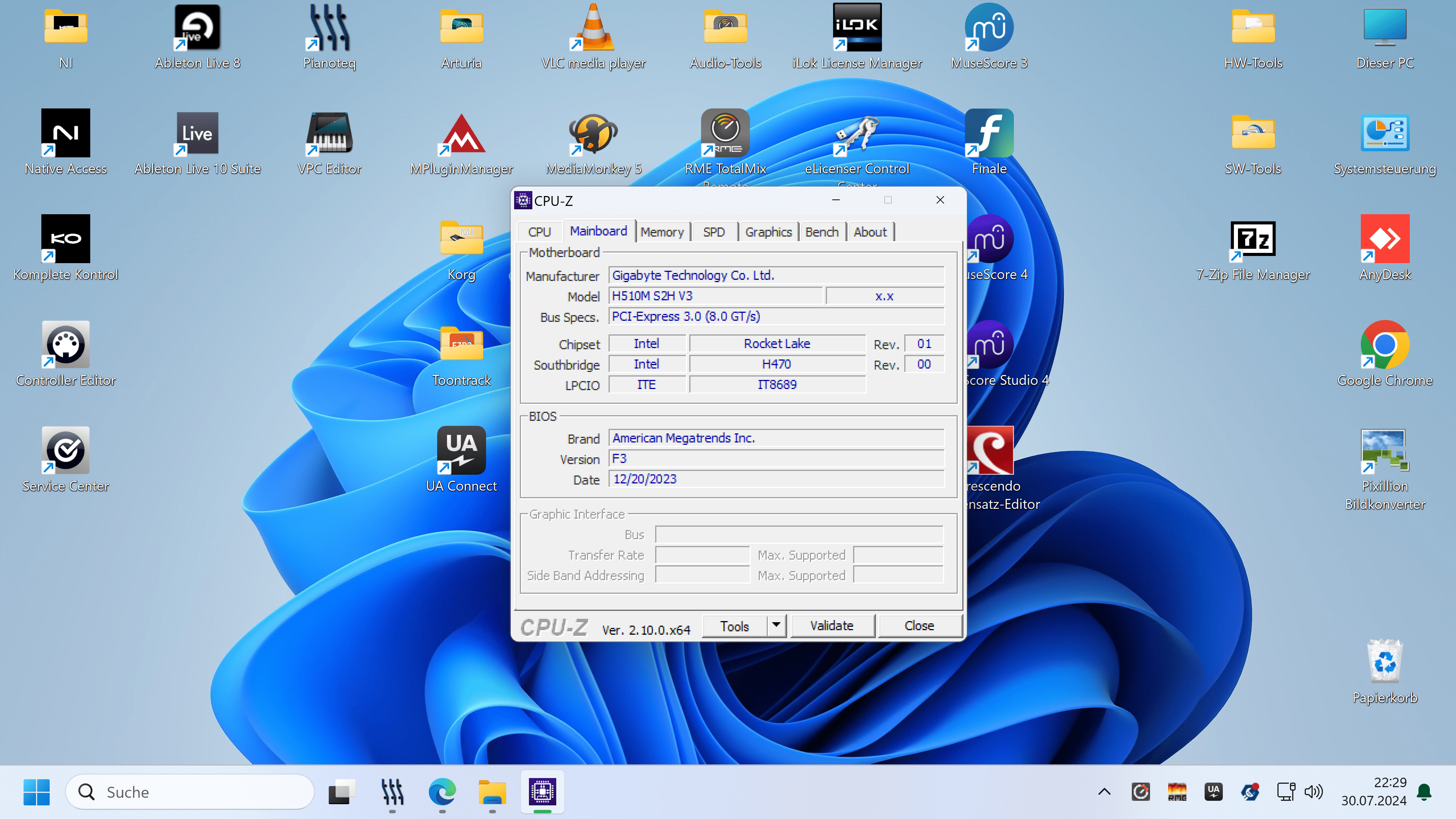Launch the UA Connect desktop icon
This screenshot has width=1456, height=819.
[461, 450]
